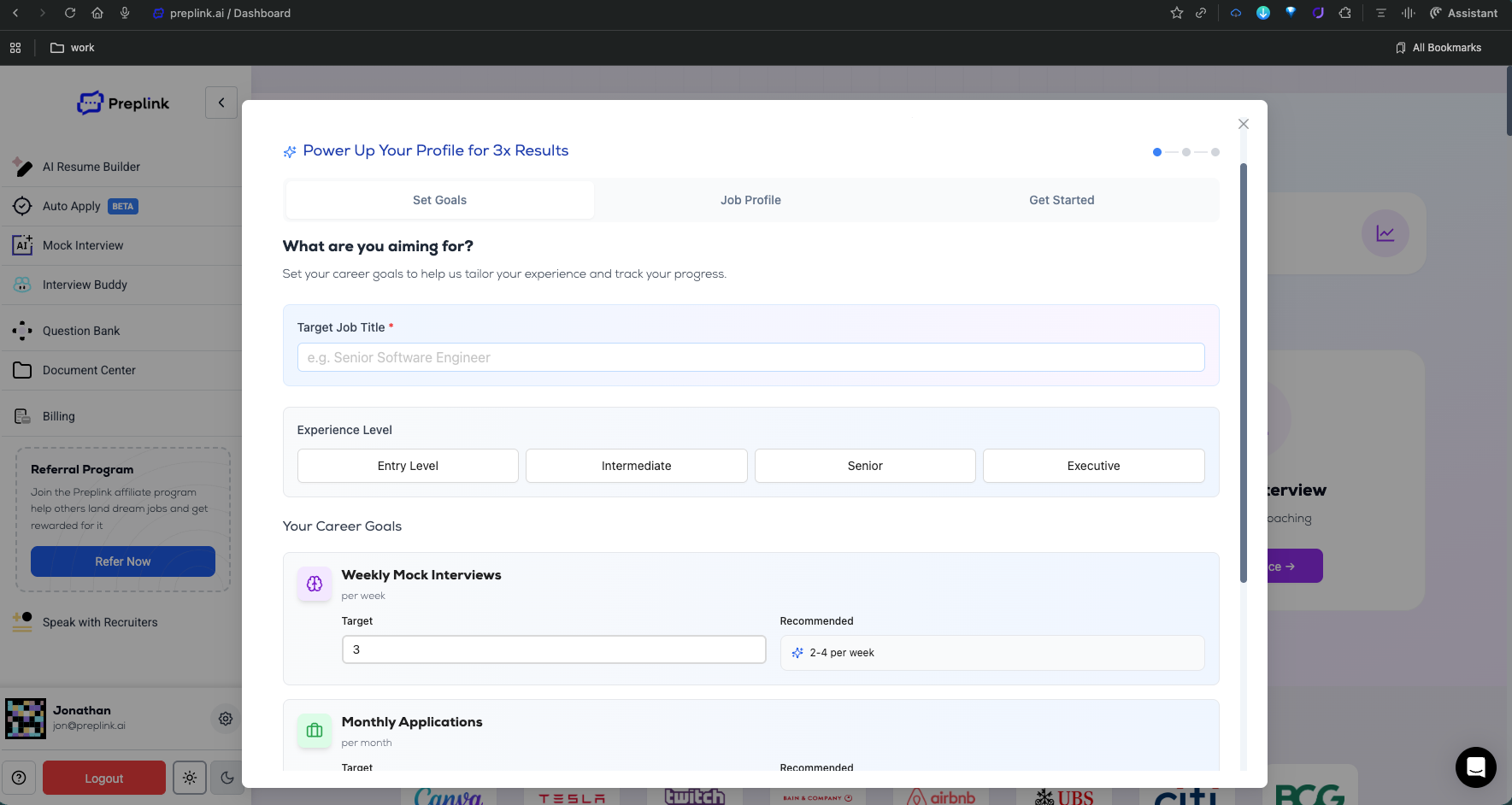Screen dimensions: 1512x805
Task: Open the Document Center folder icon
Action: tap(22, 370)
